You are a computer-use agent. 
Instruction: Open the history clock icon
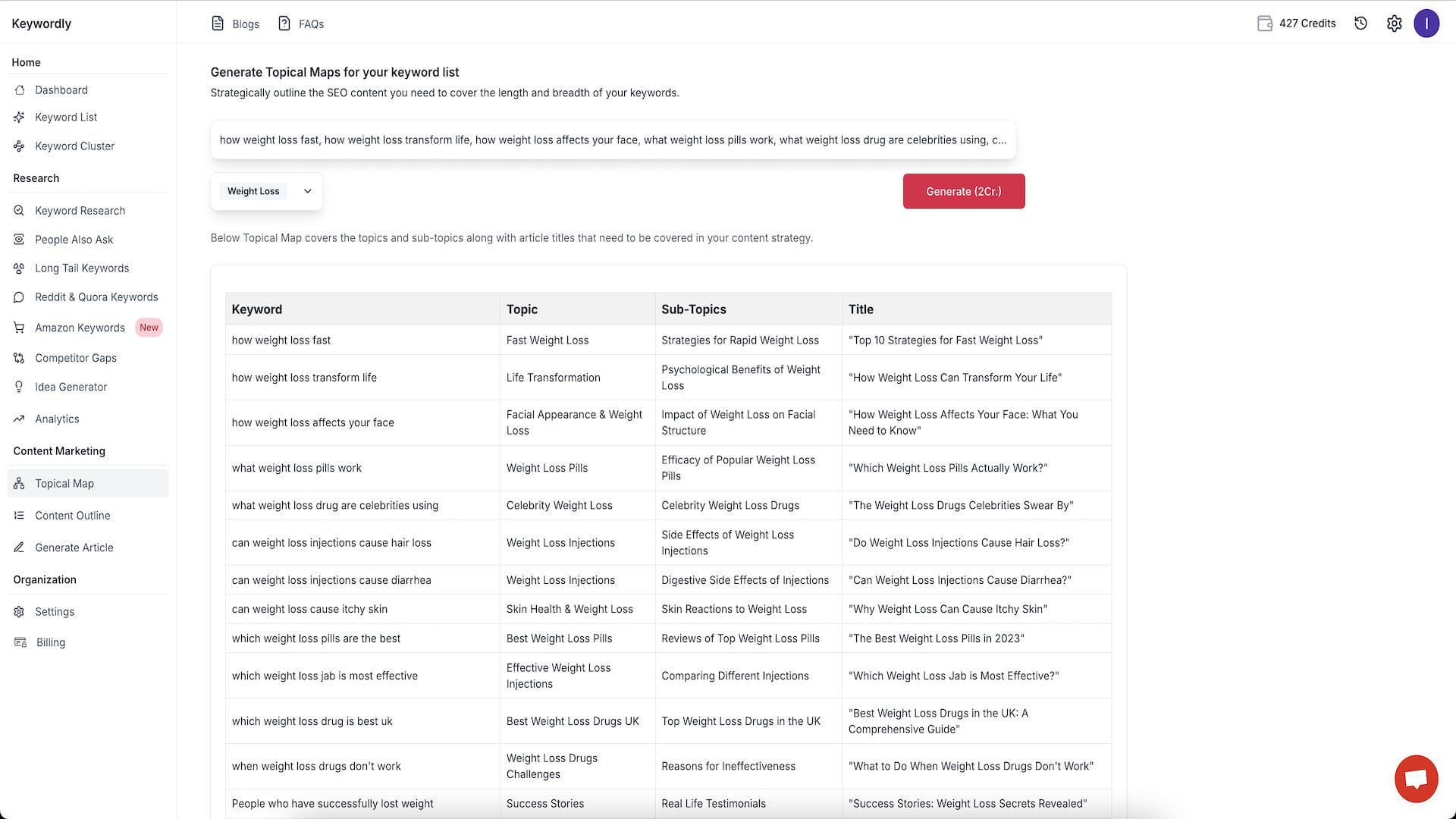click(1360, 24)
